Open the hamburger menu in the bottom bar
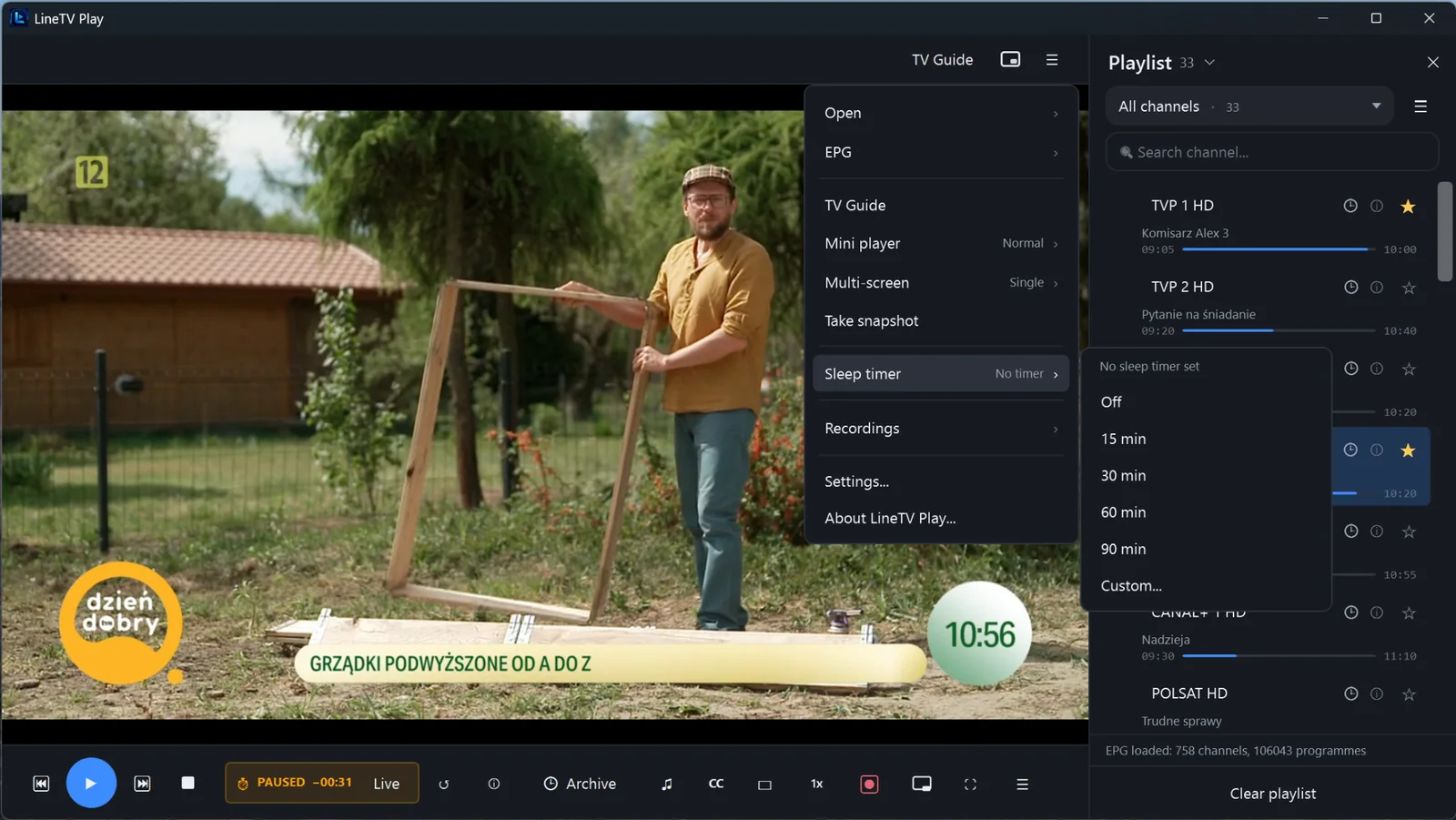The image size is (1456, 820). coord(1022,784)
